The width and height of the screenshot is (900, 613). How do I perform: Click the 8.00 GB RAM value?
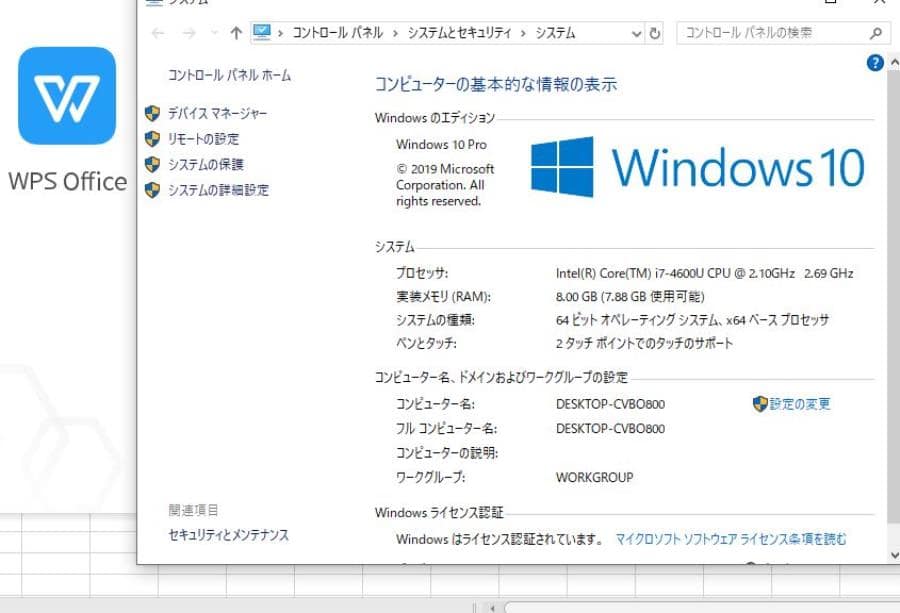[630, 297]
